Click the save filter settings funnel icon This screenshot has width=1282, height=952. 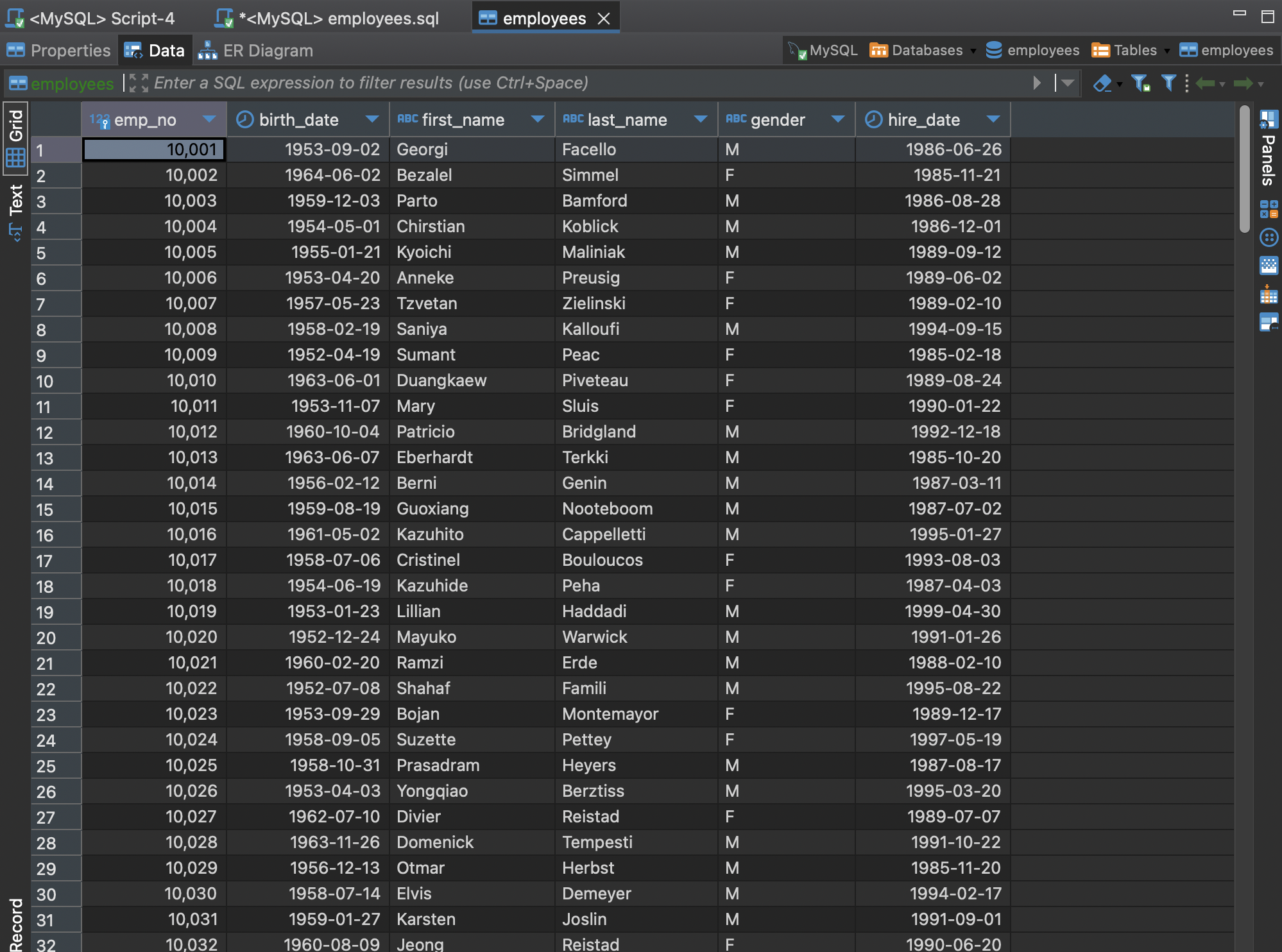pyautogui.click(x=1140, y=83)
